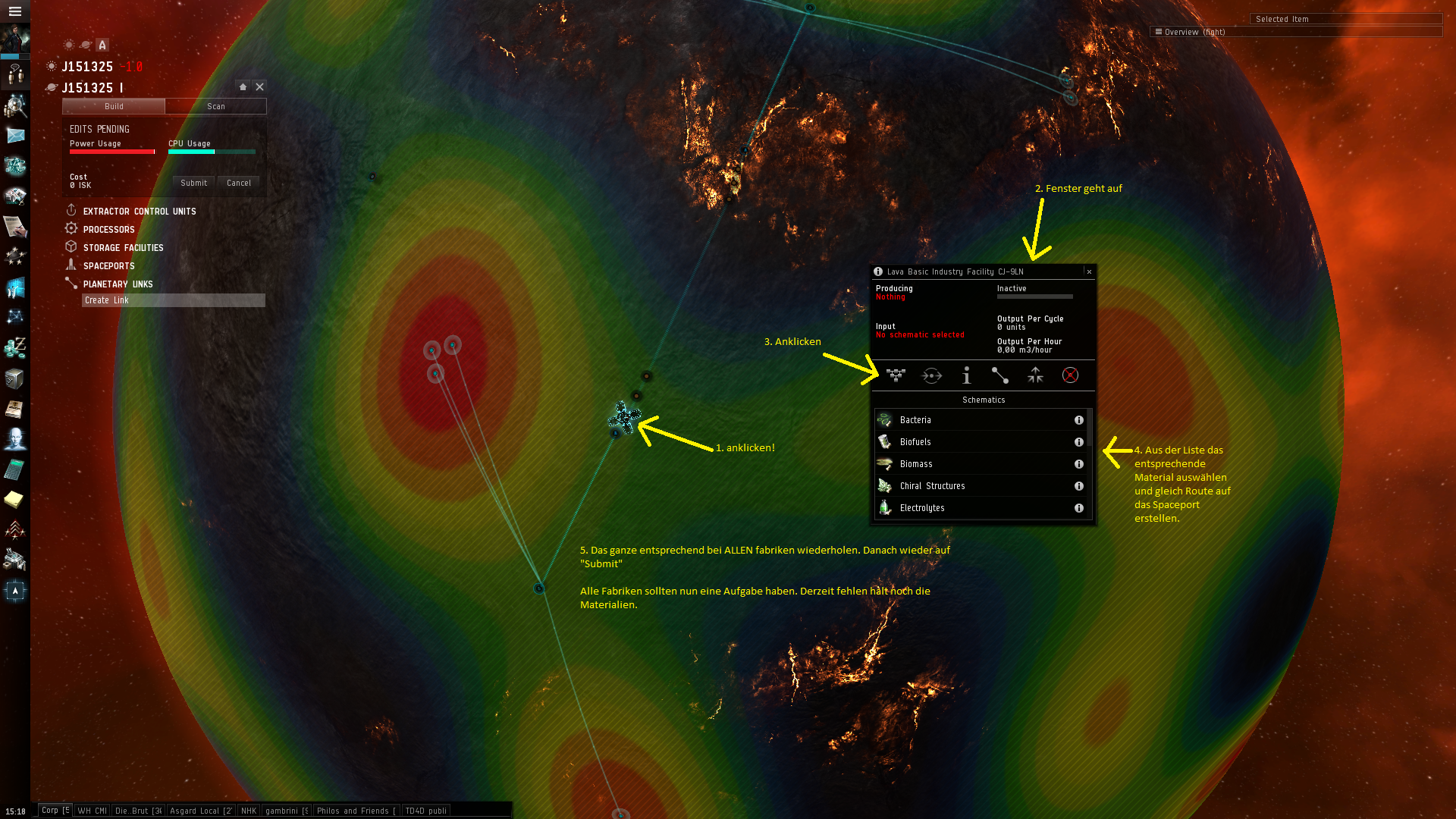1456x819 pixels.
Task: Choose the Bacteria schematic
Action: point(981,420)
